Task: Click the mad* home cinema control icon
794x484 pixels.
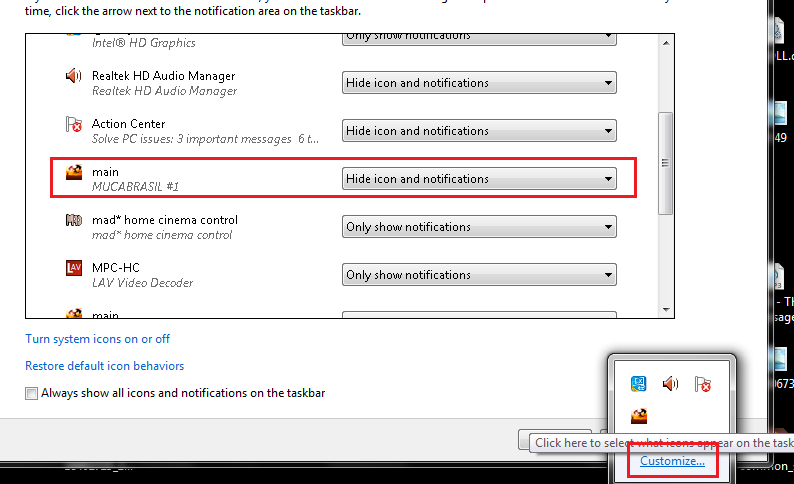Action: 73,220
